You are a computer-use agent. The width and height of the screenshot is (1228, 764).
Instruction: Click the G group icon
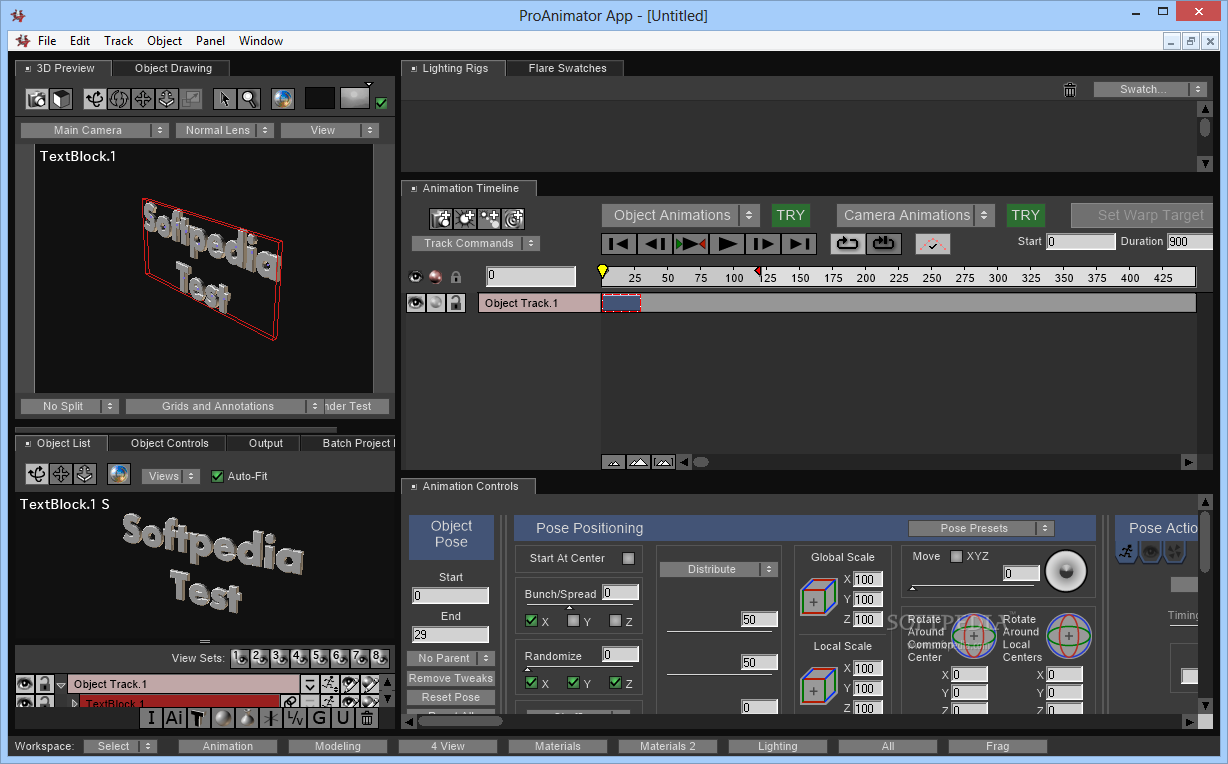(x=319, y=717)
